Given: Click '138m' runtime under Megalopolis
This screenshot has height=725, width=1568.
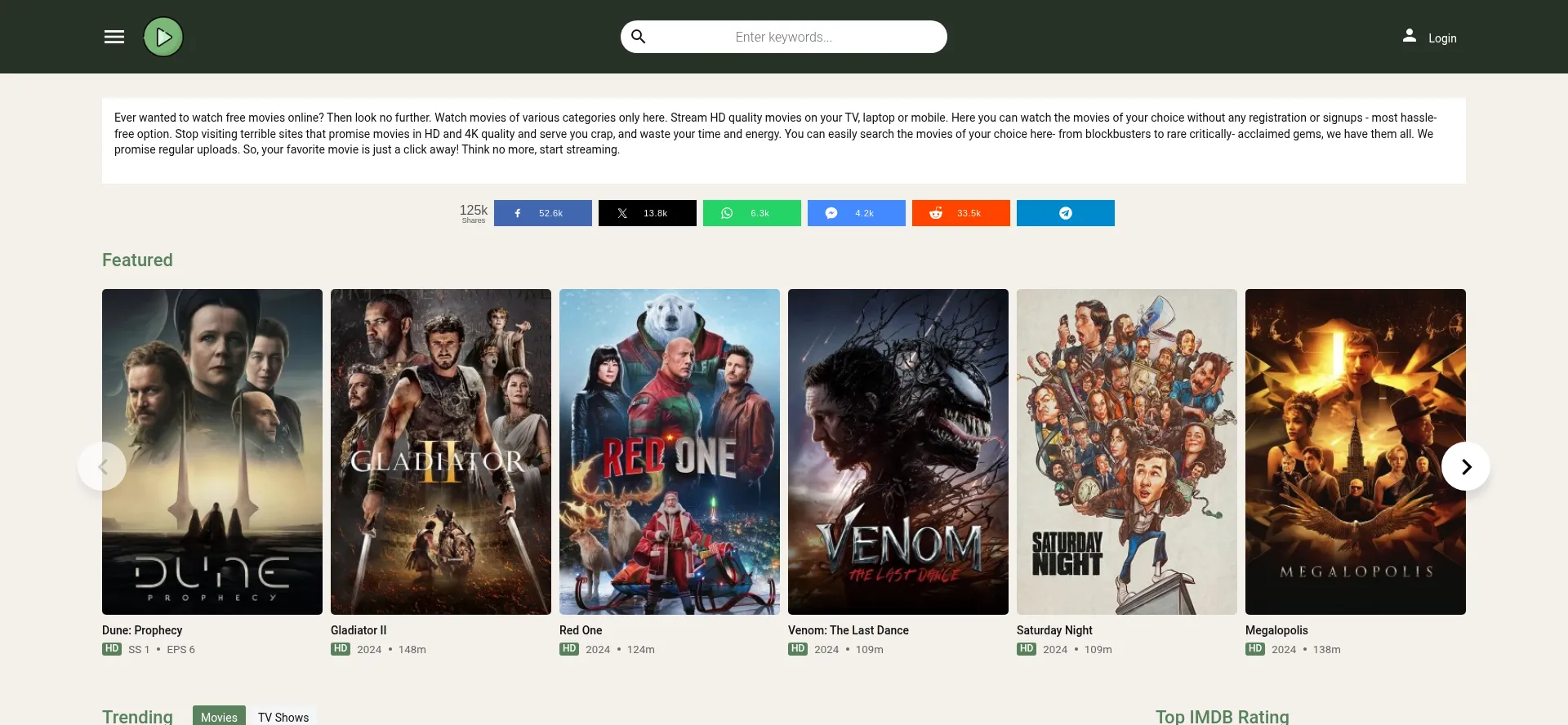Looking at the screenshot, I should 1327,649.
